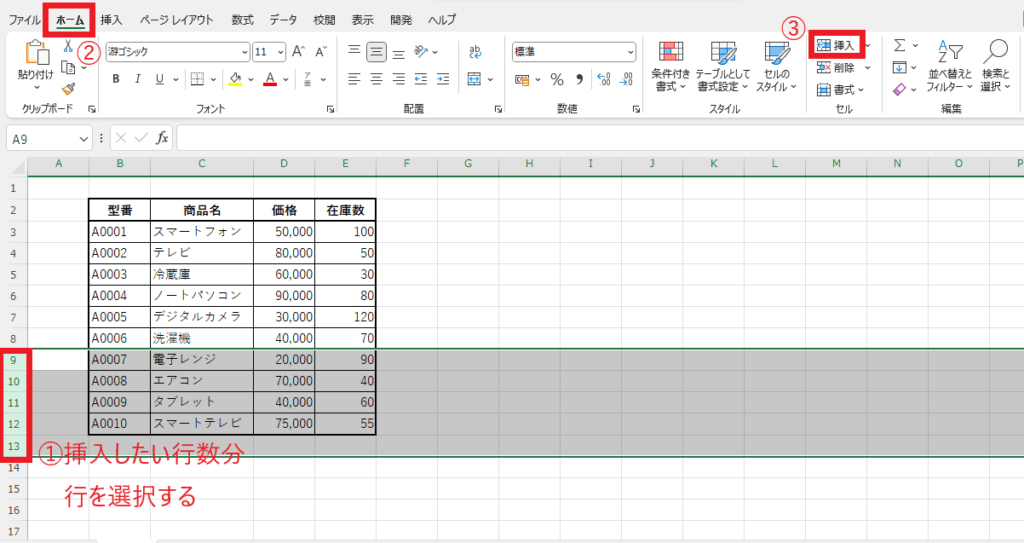Switch to the データ tab
The image size is (1024, 543).
[x=283, y=20]
